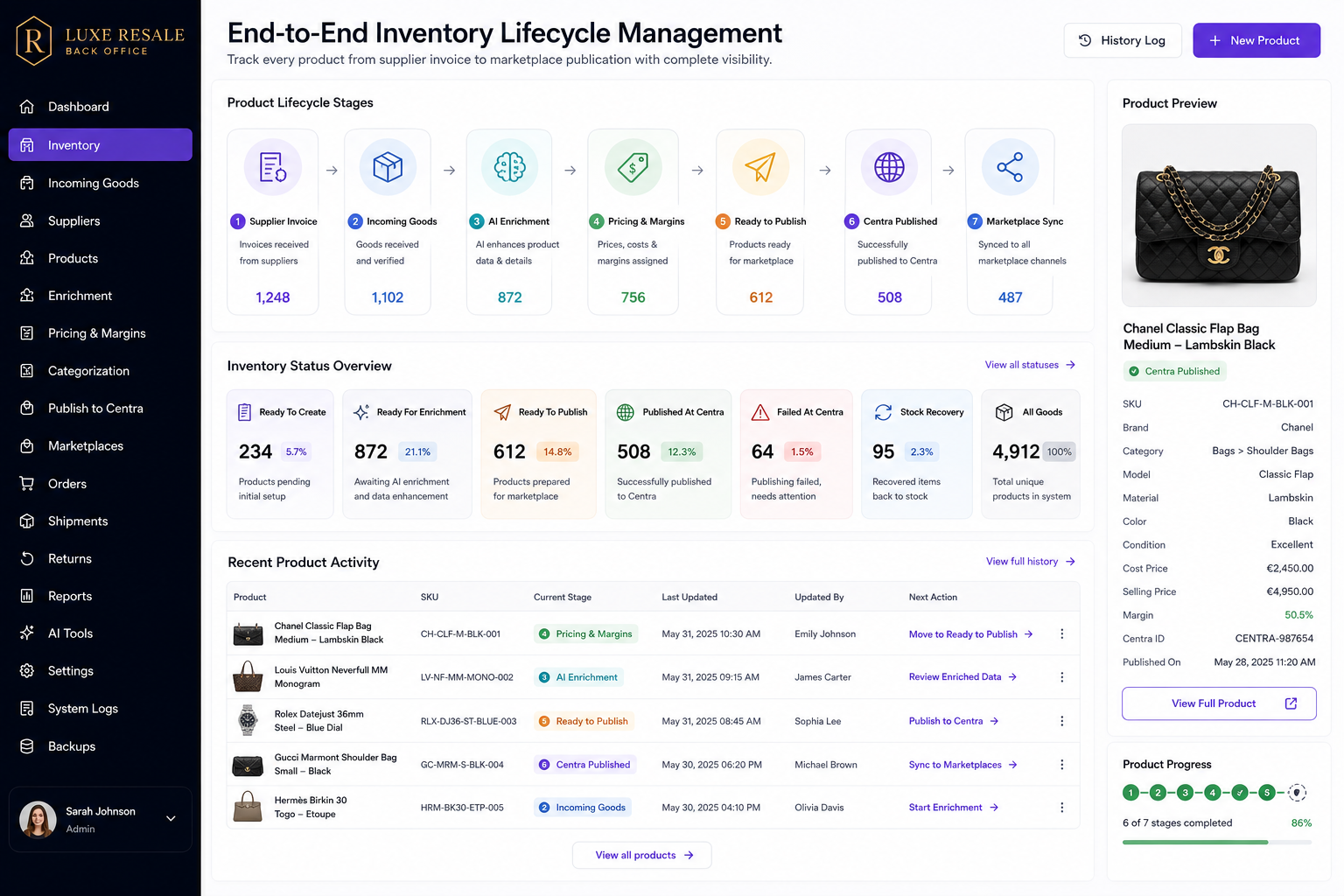Viewport: 1344px width, 896px height.
Task: Click Start Enrichment action link
Action: coord(954,808)
